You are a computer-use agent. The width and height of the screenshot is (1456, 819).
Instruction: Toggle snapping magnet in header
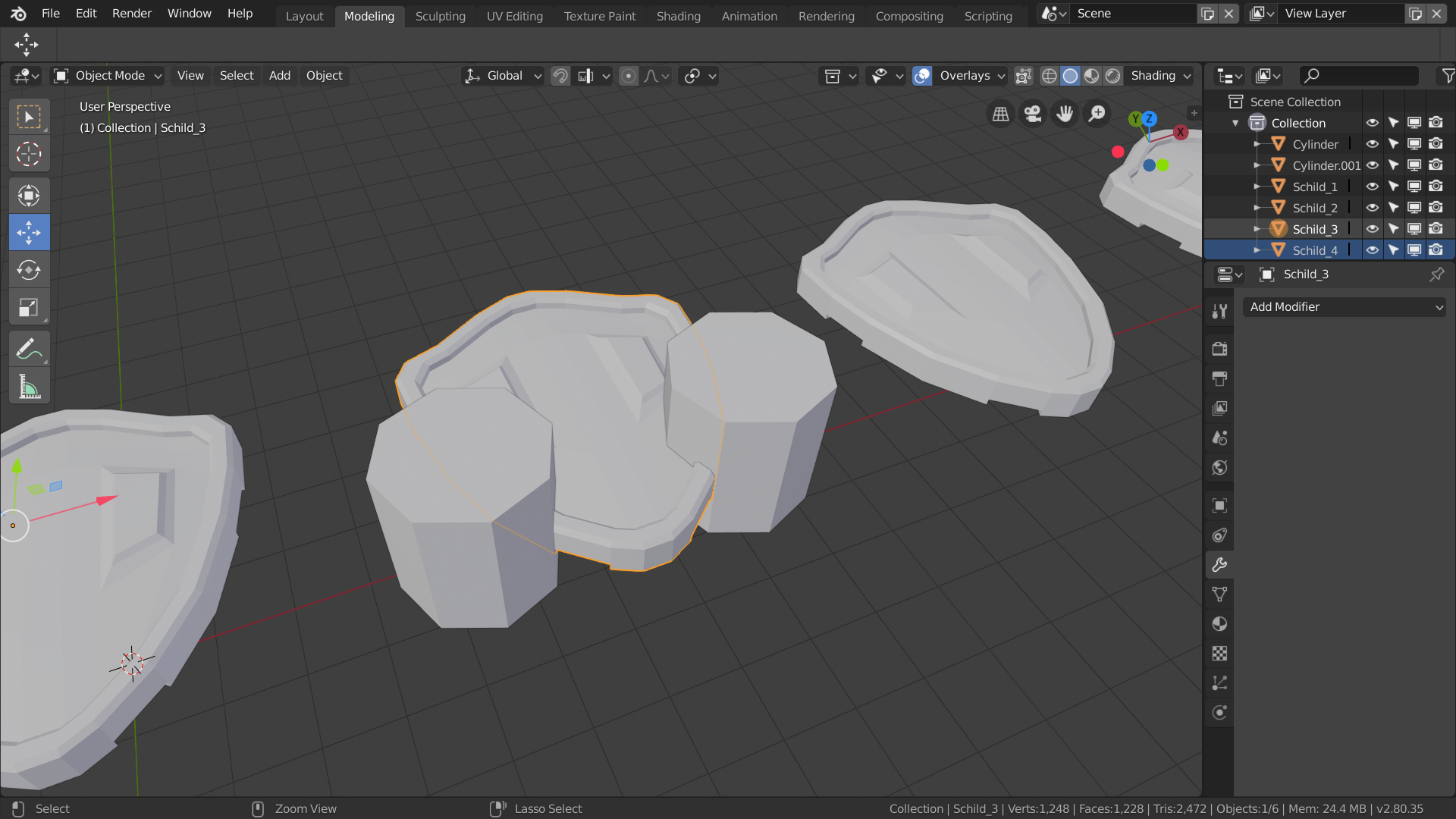(x=560, y=76)
